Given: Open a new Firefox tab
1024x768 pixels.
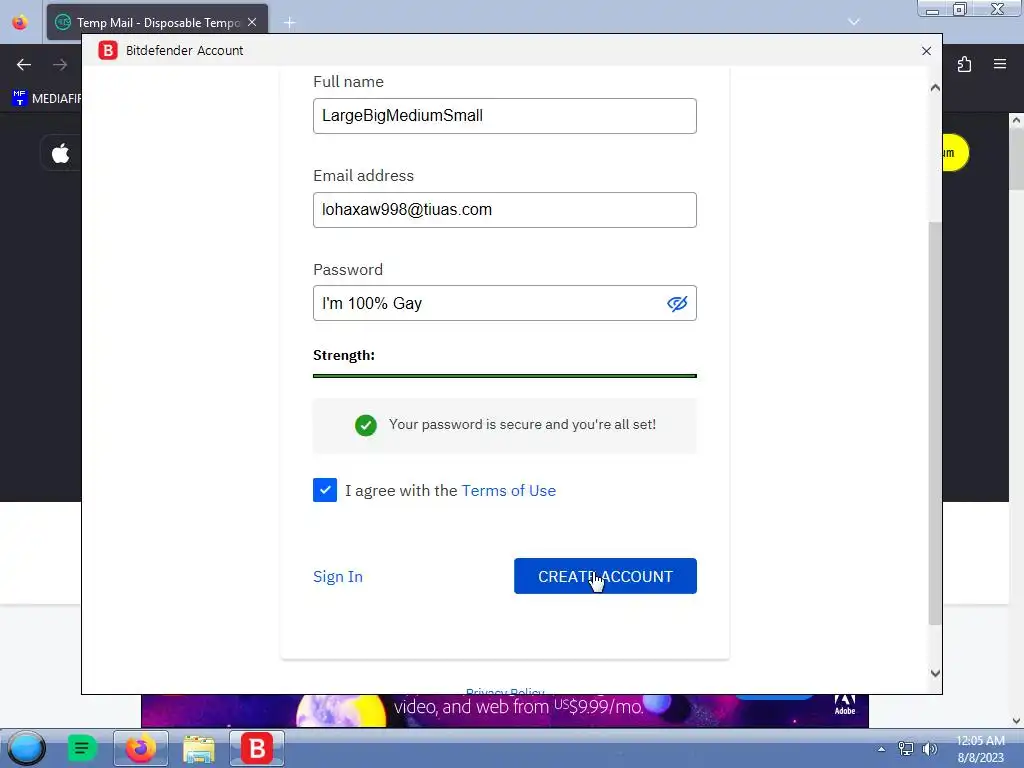Looking at the screenshot, I should [289, 23].
